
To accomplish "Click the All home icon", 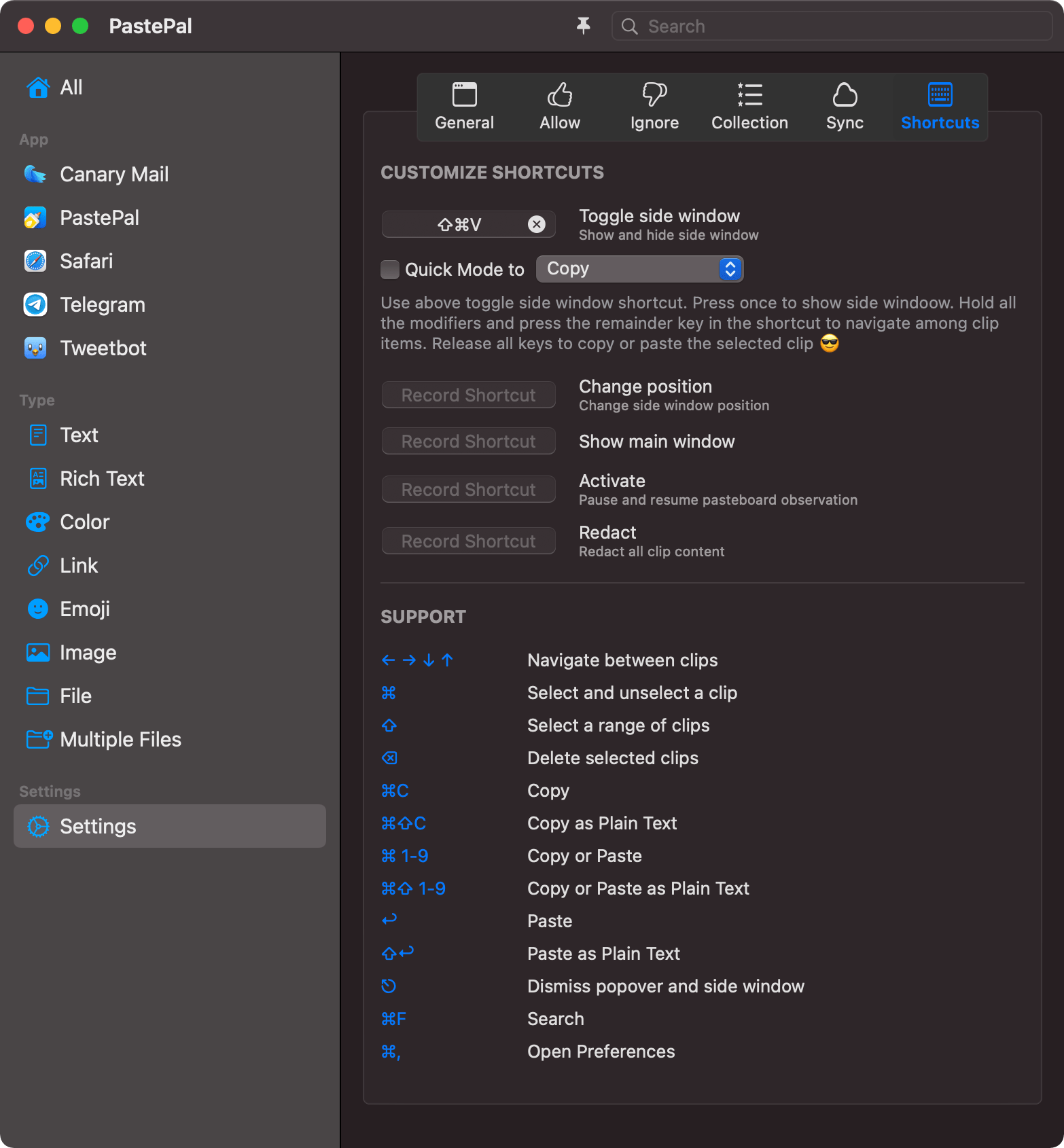I will point(38,88).
